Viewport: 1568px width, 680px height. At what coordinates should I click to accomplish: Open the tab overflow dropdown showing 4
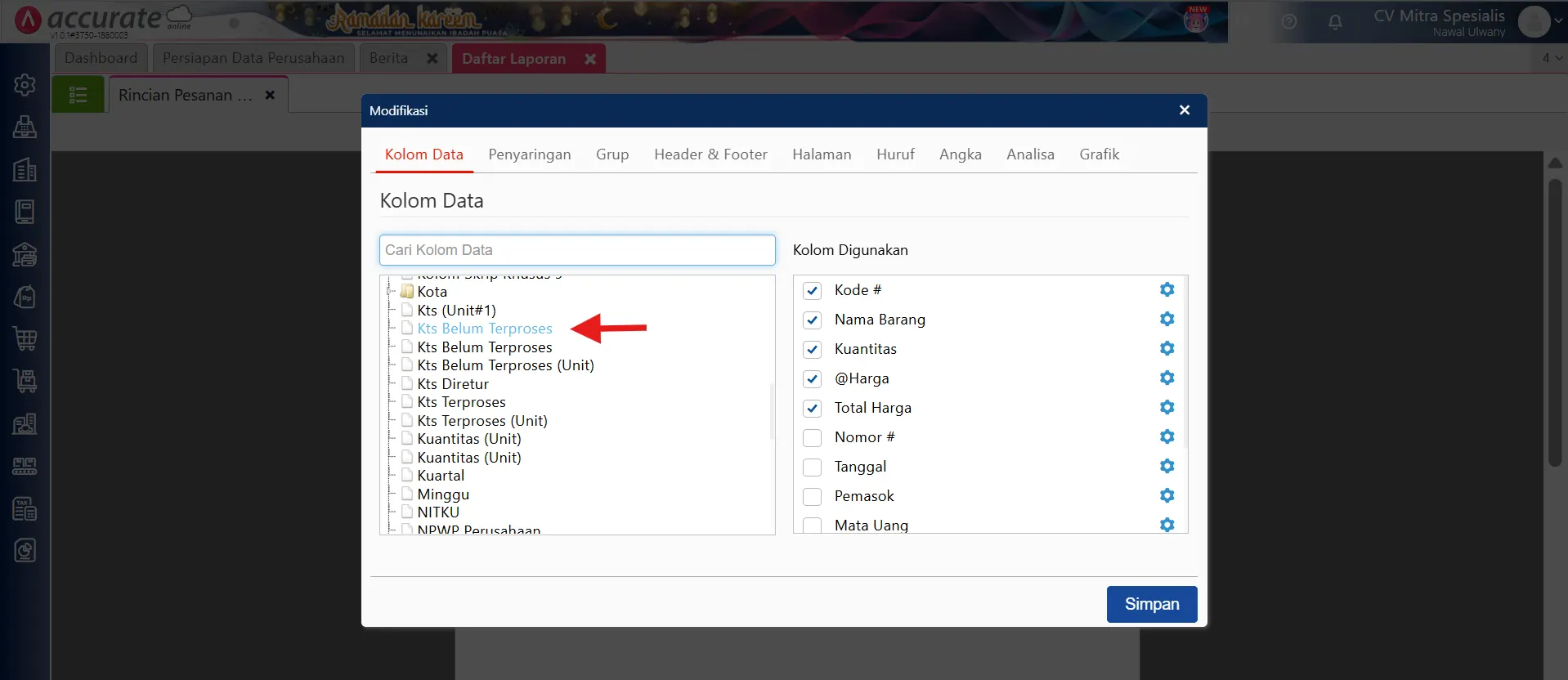pyautogui.click(x=1552, y=58)
